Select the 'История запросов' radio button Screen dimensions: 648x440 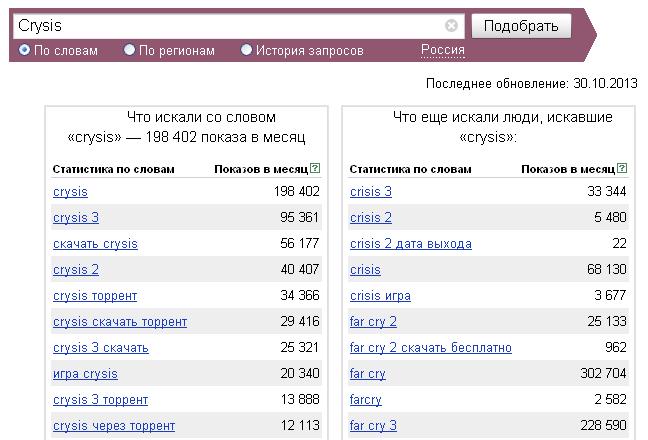click(246, 50)
